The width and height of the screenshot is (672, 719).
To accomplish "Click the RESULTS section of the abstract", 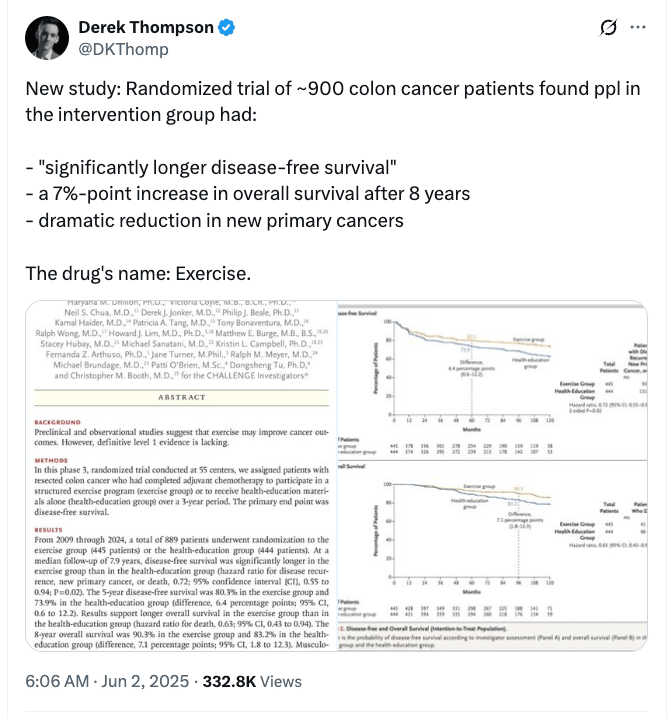I will pyautogui.click(x=182, y=588).
